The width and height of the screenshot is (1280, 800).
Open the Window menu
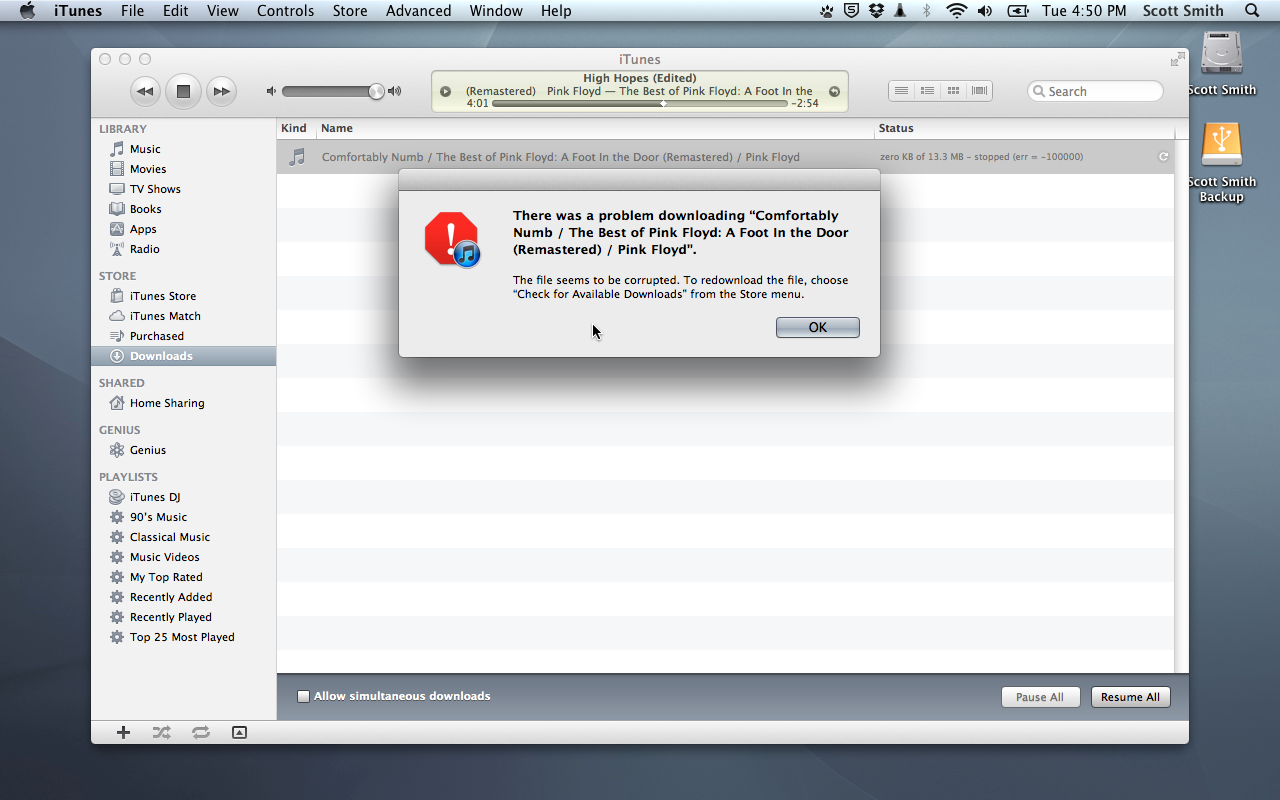point(496,11)
